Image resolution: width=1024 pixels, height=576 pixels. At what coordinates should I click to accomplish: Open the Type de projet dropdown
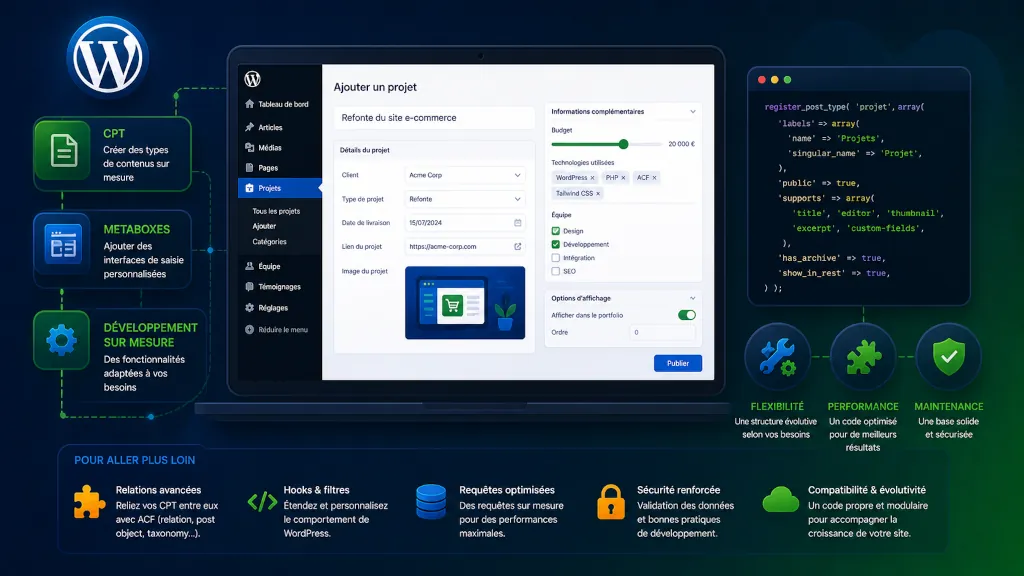pyautogui.click(x=464, y=199)
